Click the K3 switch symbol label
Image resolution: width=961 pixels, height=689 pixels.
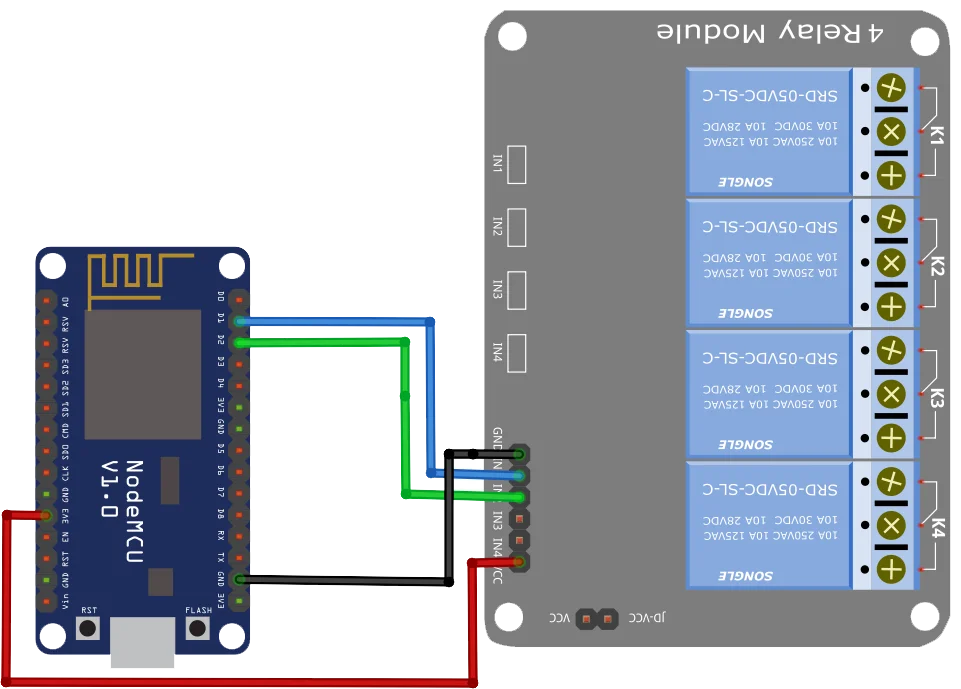pos(936,397)
